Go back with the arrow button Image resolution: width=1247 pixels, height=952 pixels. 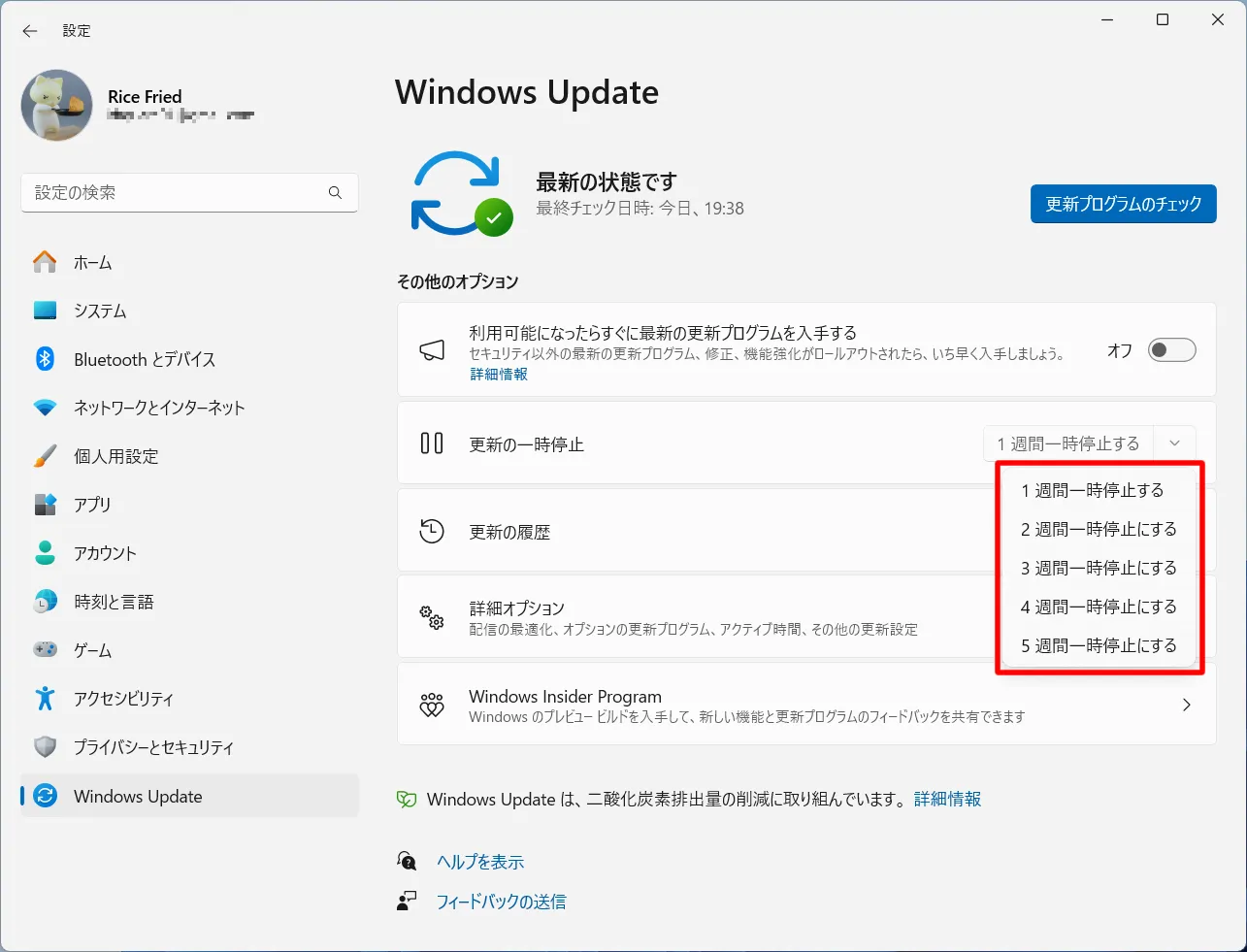pyautogui.click(x=30, y=31)
